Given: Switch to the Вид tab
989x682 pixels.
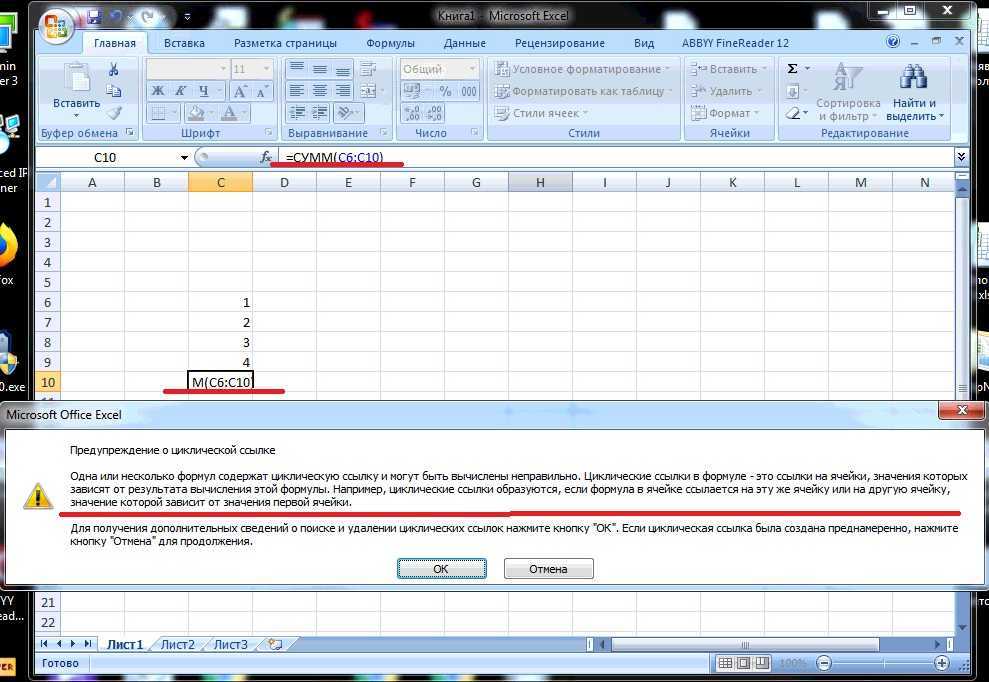Looking at the screenshot, I should tap(644, 43).
